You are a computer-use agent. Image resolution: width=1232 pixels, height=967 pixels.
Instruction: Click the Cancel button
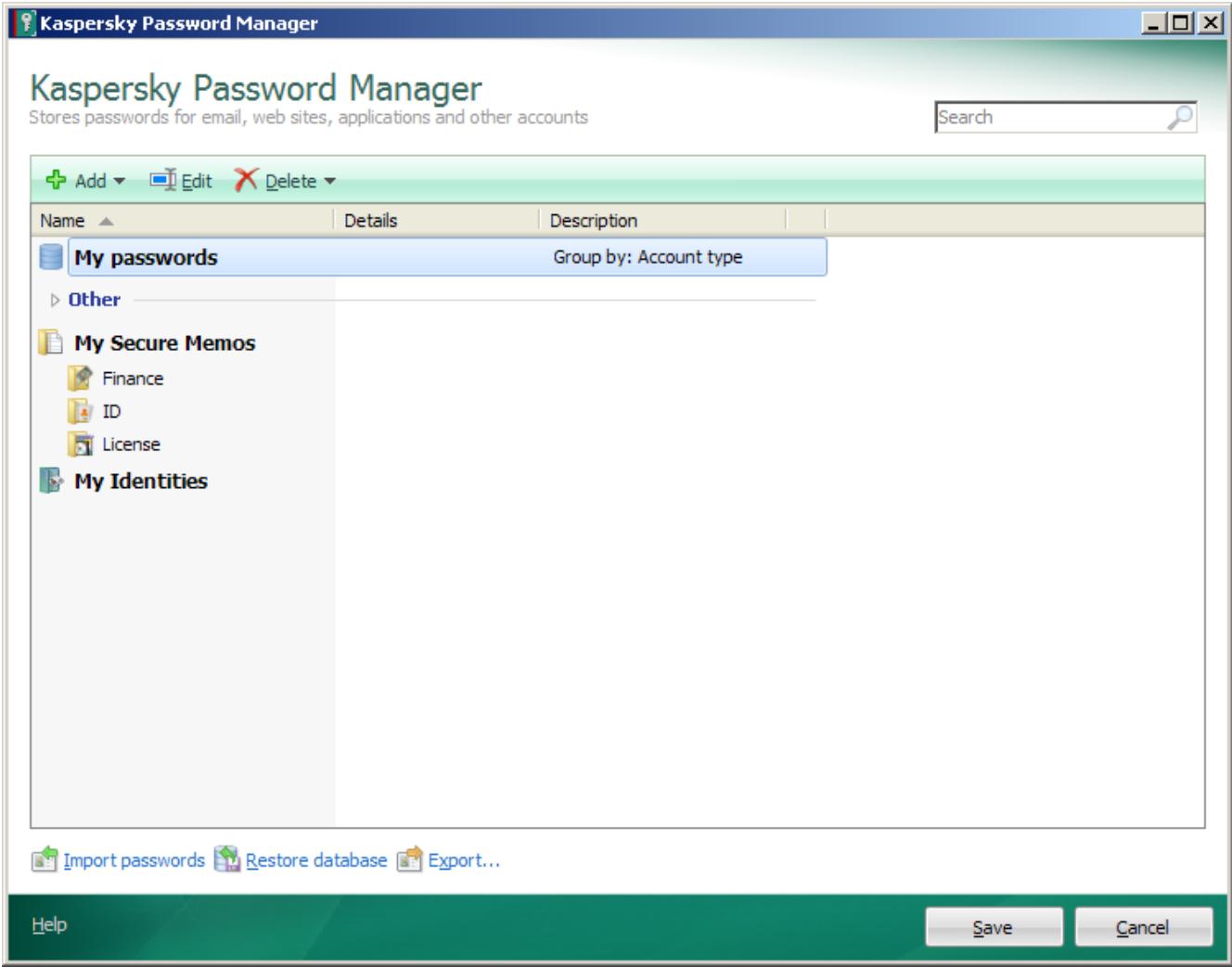1143,927
